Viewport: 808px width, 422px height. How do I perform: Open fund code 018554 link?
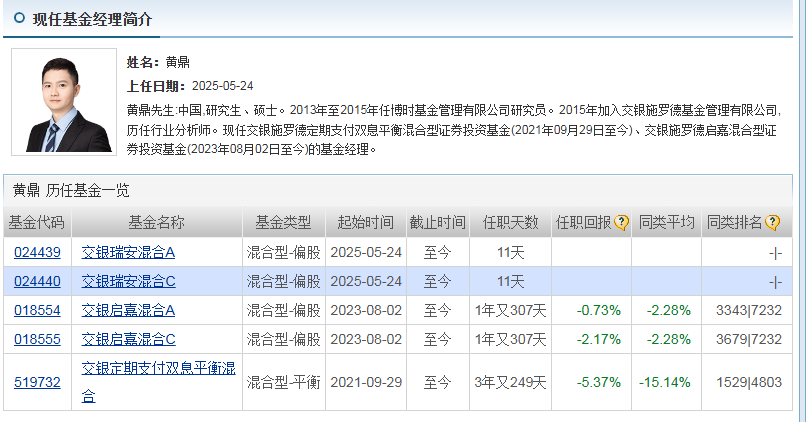pos(37,310)
